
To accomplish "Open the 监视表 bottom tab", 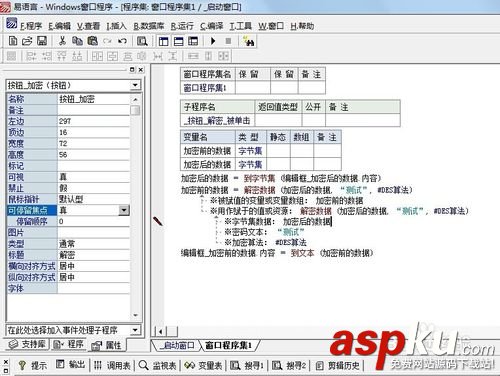I will [x=157, y=365].
